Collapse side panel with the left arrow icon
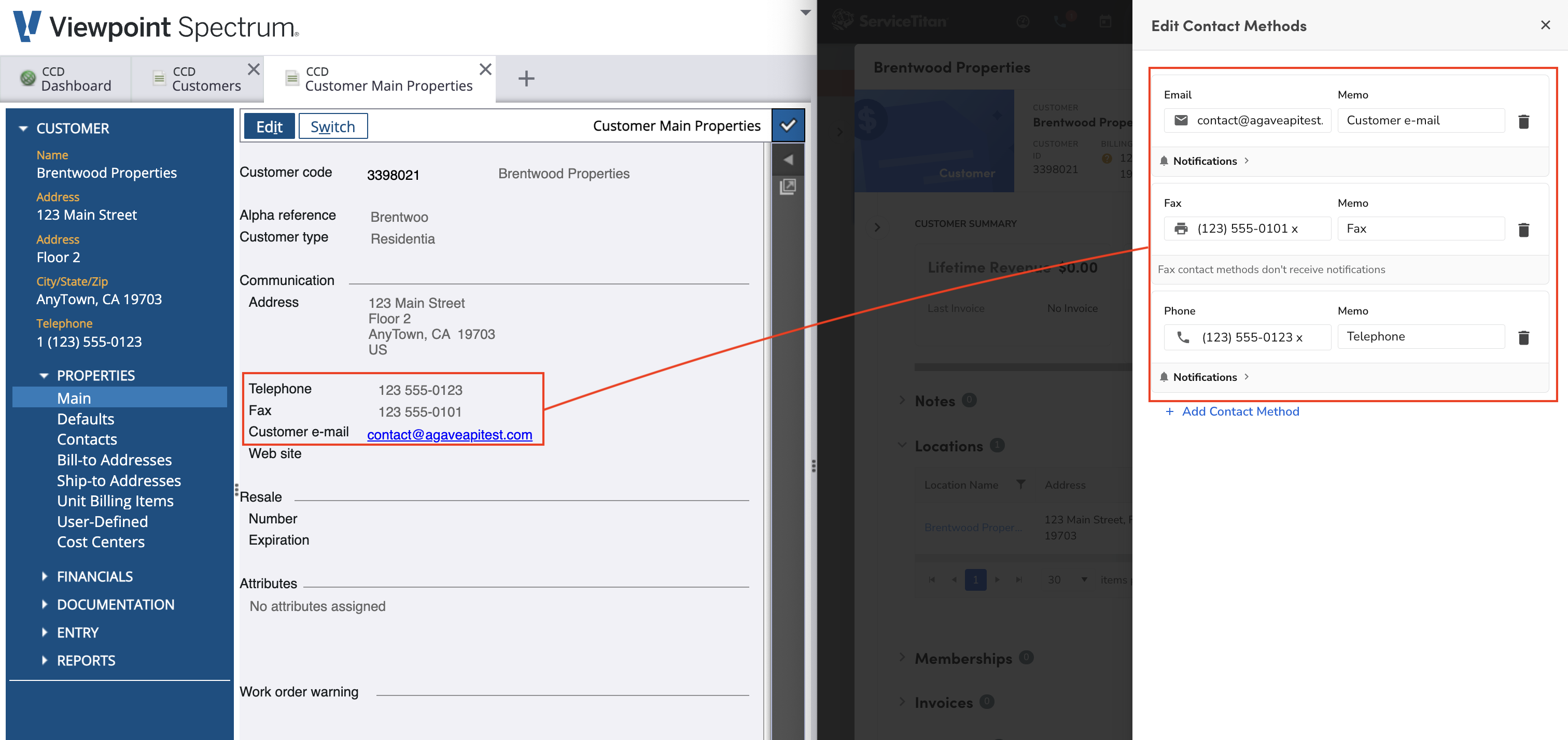Screen dimensions: 1568x740 click(x=788, y=160)
